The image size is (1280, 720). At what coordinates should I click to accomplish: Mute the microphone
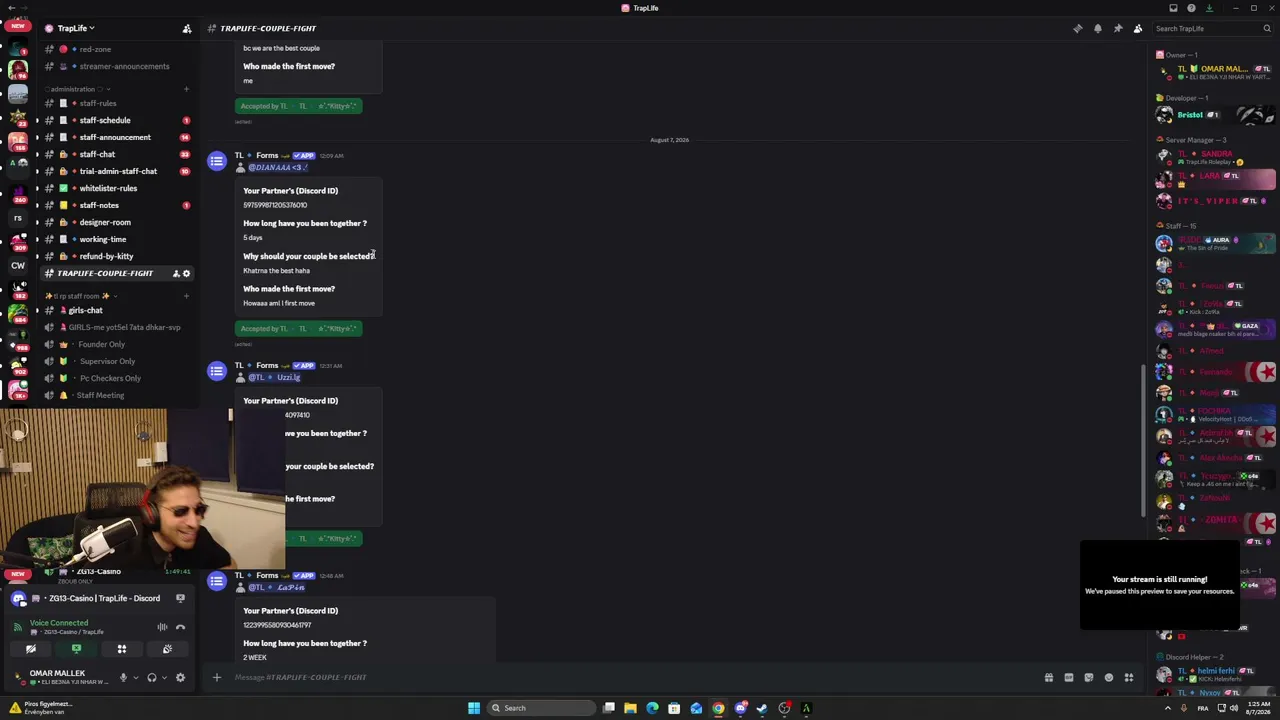coord(123,677)
